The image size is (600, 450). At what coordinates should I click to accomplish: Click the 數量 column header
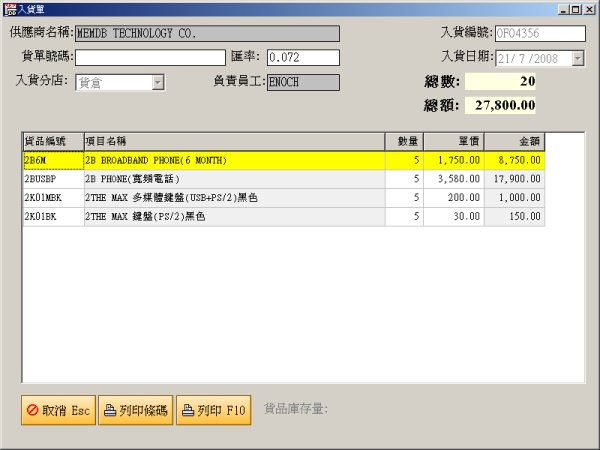(x=404, y=142)
